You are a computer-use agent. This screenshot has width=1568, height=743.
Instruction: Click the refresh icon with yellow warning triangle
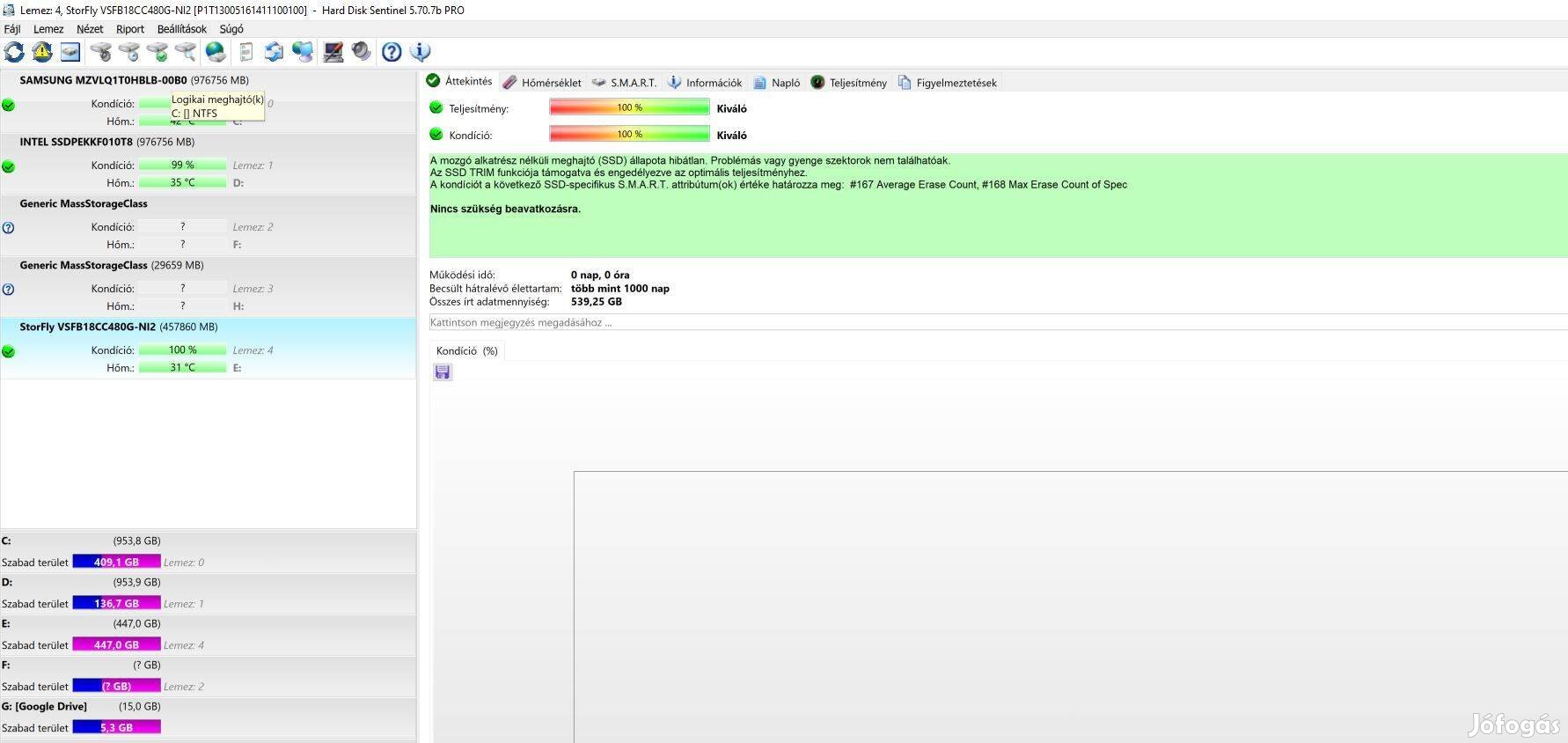(x=42, y=52)
